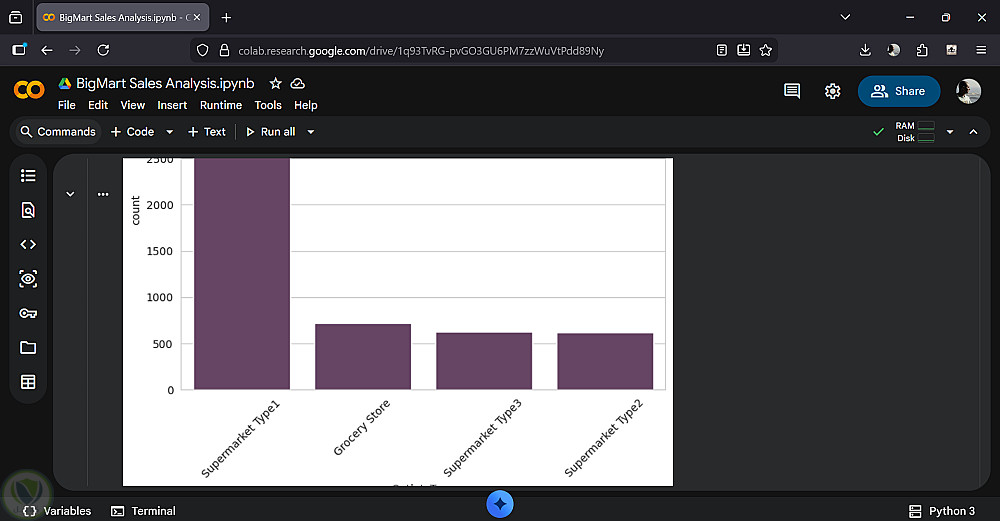Launch the Gemini AI sparkle button
Viewport: 1000px width, 521px height.
tap(500, 504)
